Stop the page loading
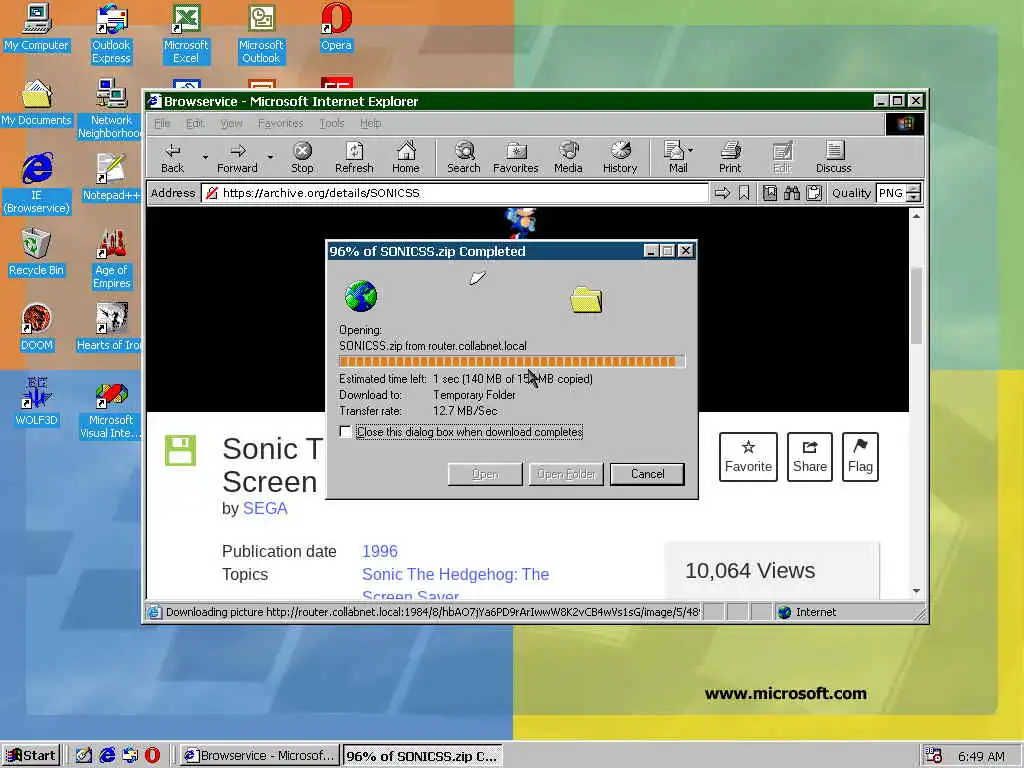 point(302,158)
